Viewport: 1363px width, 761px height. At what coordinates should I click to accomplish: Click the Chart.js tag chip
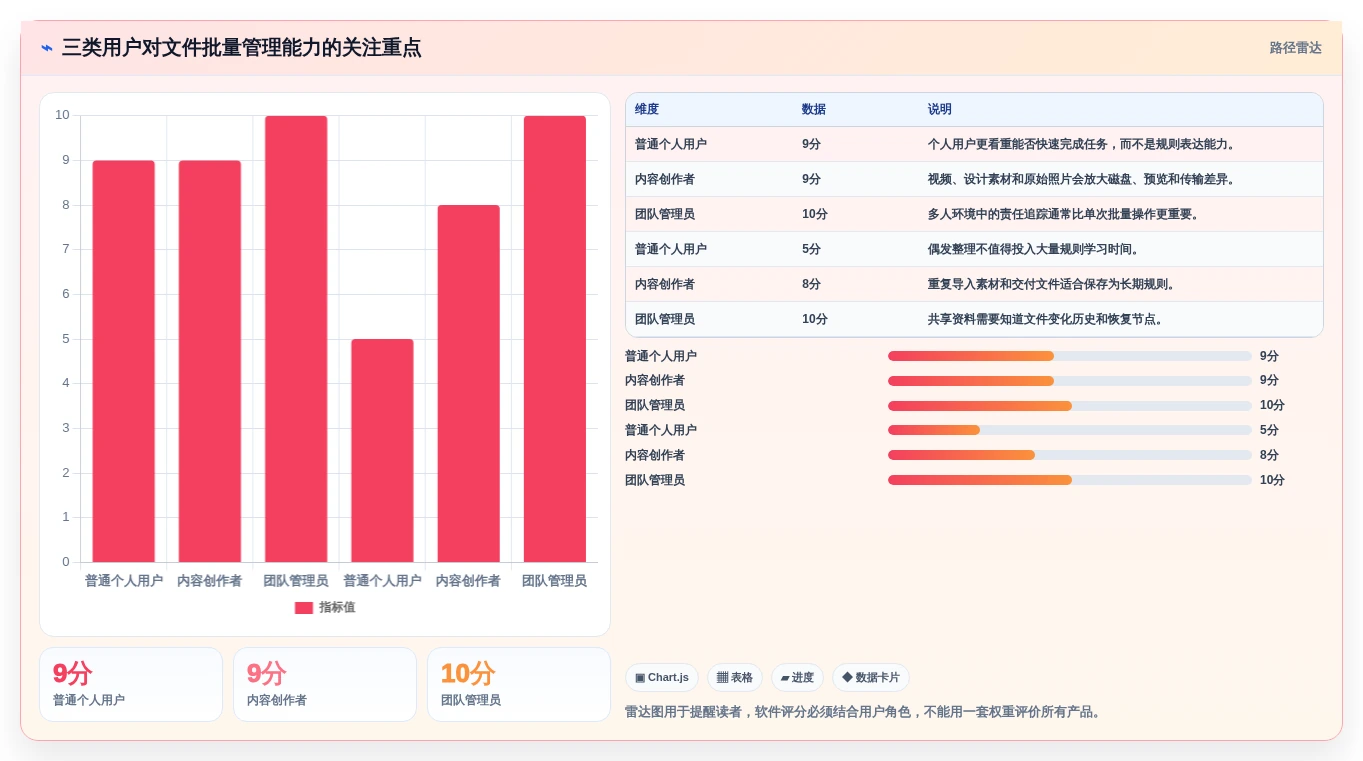662,677
